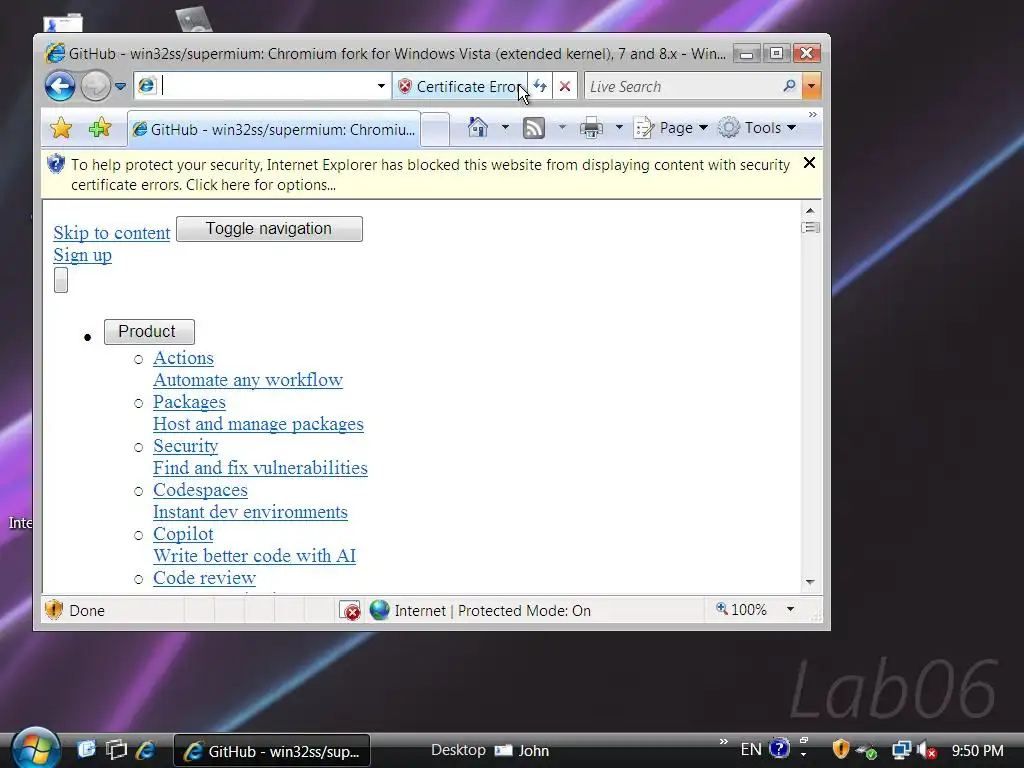Click the scrollbar down arrow
The width and height of the screenshot is (1024, 768).
810,582
